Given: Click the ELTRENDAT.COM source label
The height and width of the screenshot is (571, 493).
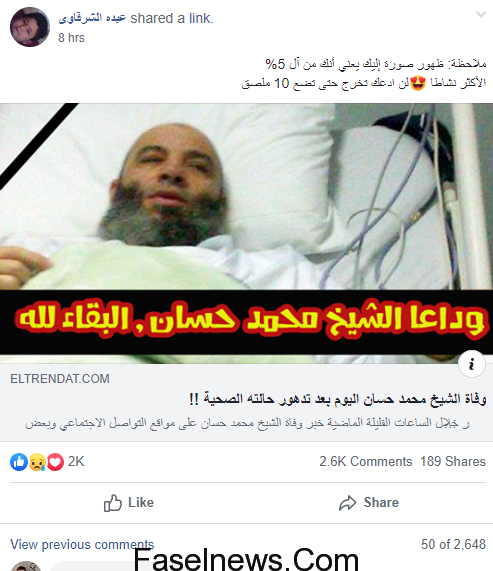Looking at the screenshot, I should [x=60, y=379].
